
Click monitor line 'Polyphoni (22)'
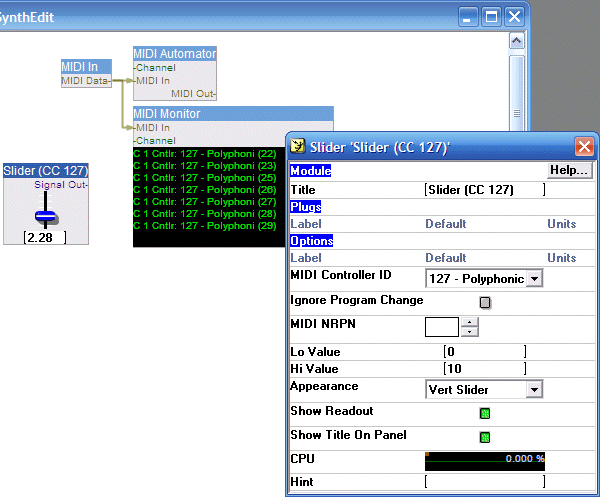(x=205, y=154)
